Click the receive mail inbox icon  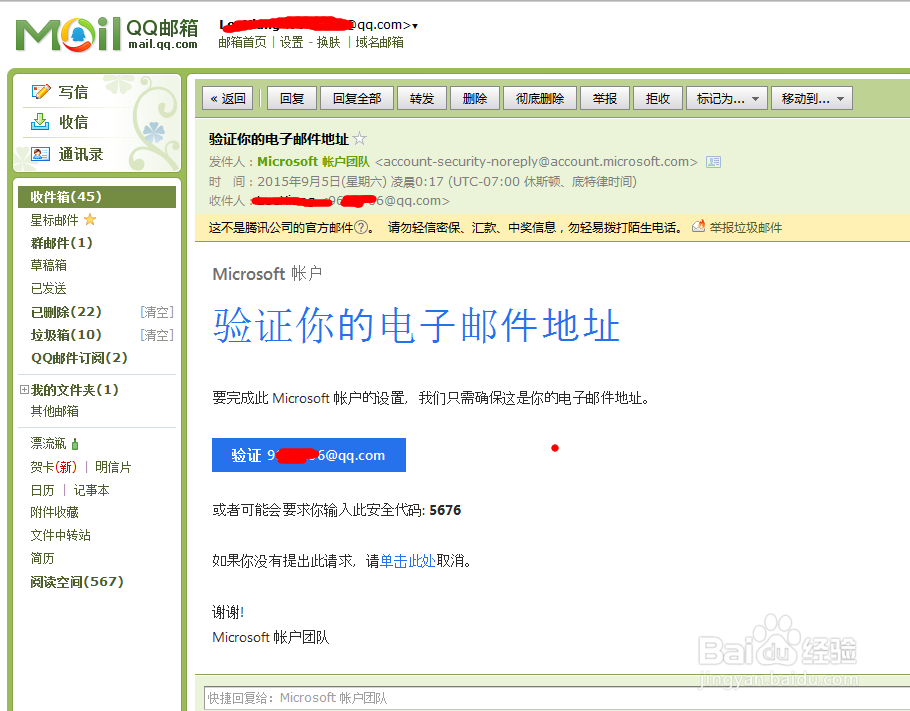[x=40, y=122]
